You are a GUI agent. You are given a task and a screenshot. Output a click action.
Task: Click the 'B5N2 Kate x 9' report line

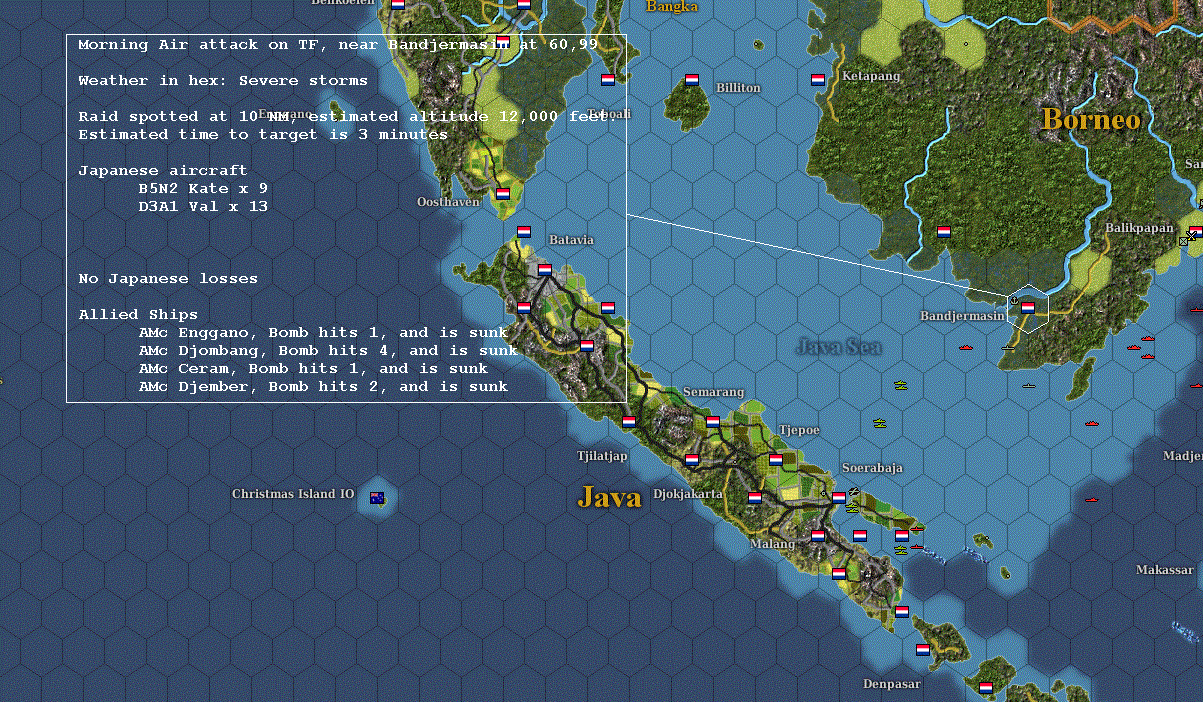click(x=203, y=188)
